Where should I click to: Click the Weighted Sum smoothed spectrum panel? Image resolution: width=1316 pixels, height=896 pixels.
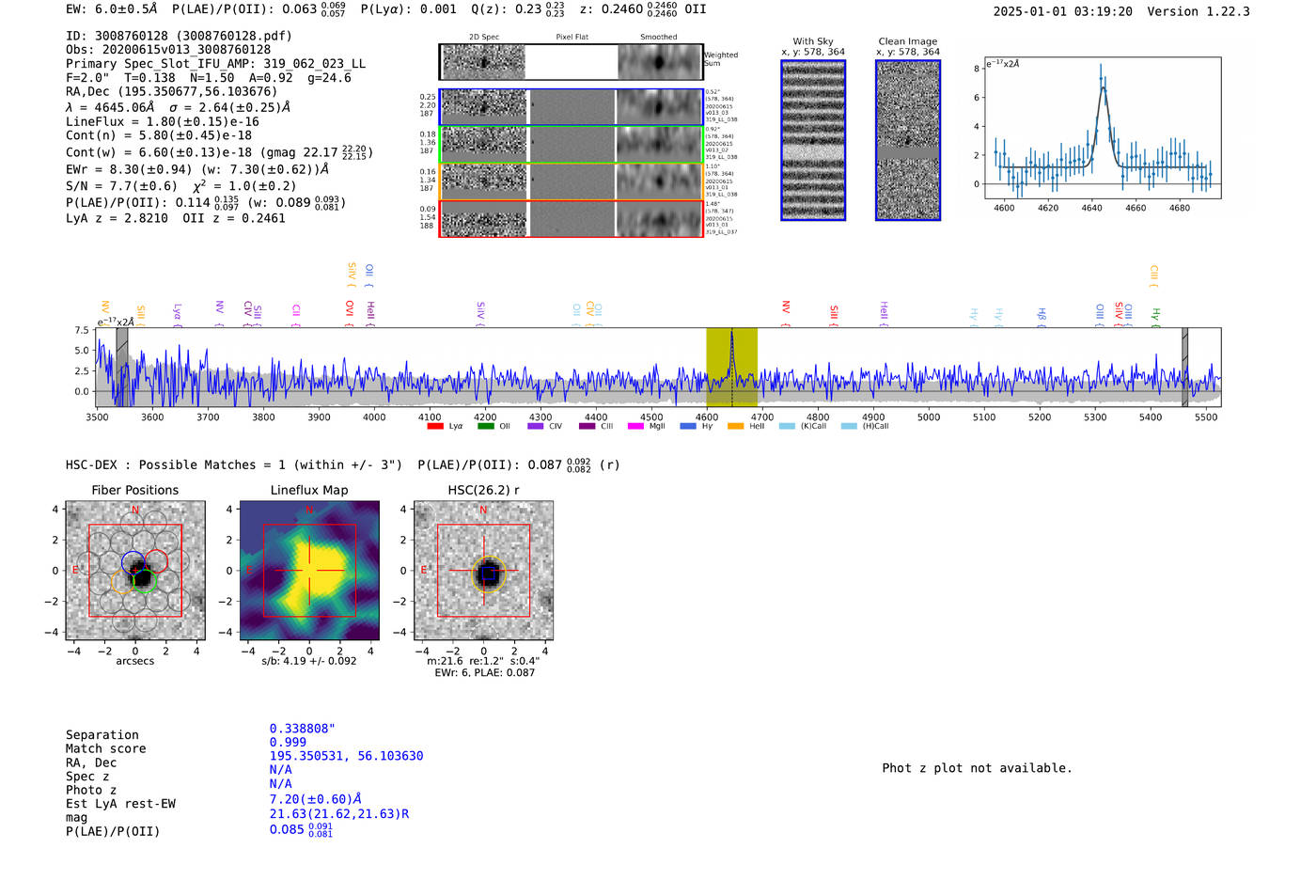click(660, 62)
